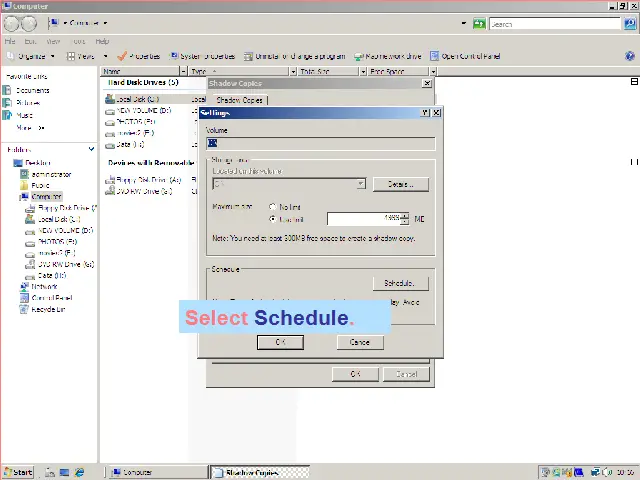Close the Settings dialog
Image resolution: width=640 pixels, height=480 pixels.
[436, 113]
